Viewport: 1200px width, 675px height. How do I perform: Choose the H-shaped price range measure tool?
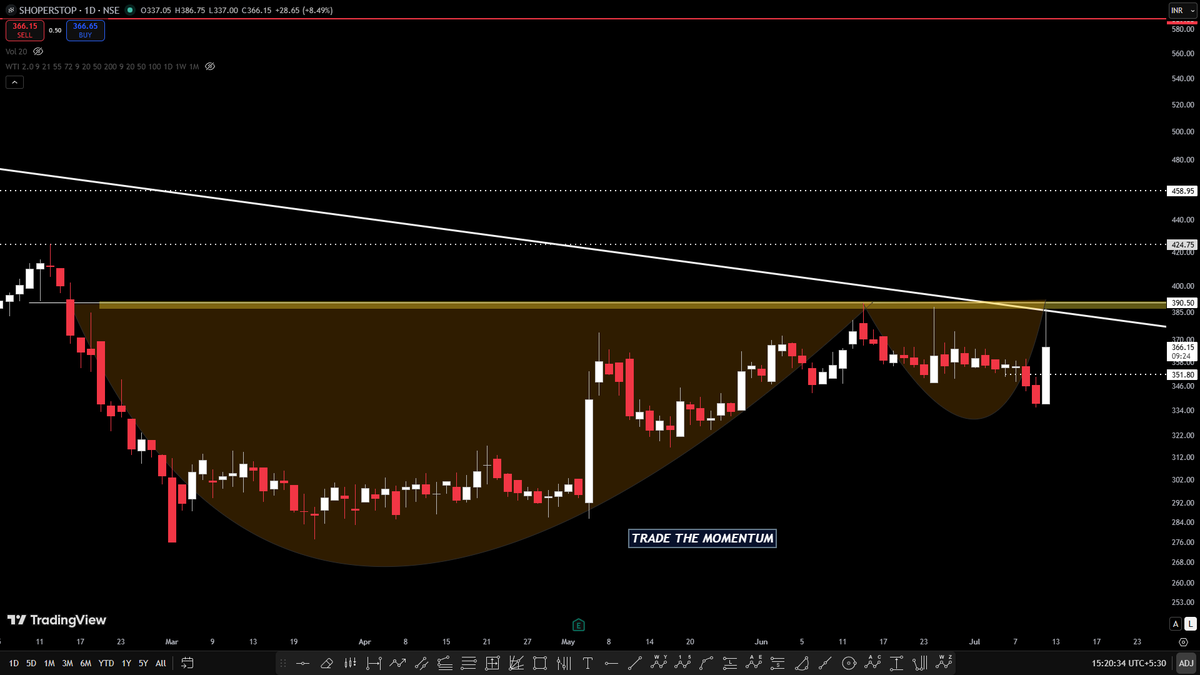click(374, 662)
